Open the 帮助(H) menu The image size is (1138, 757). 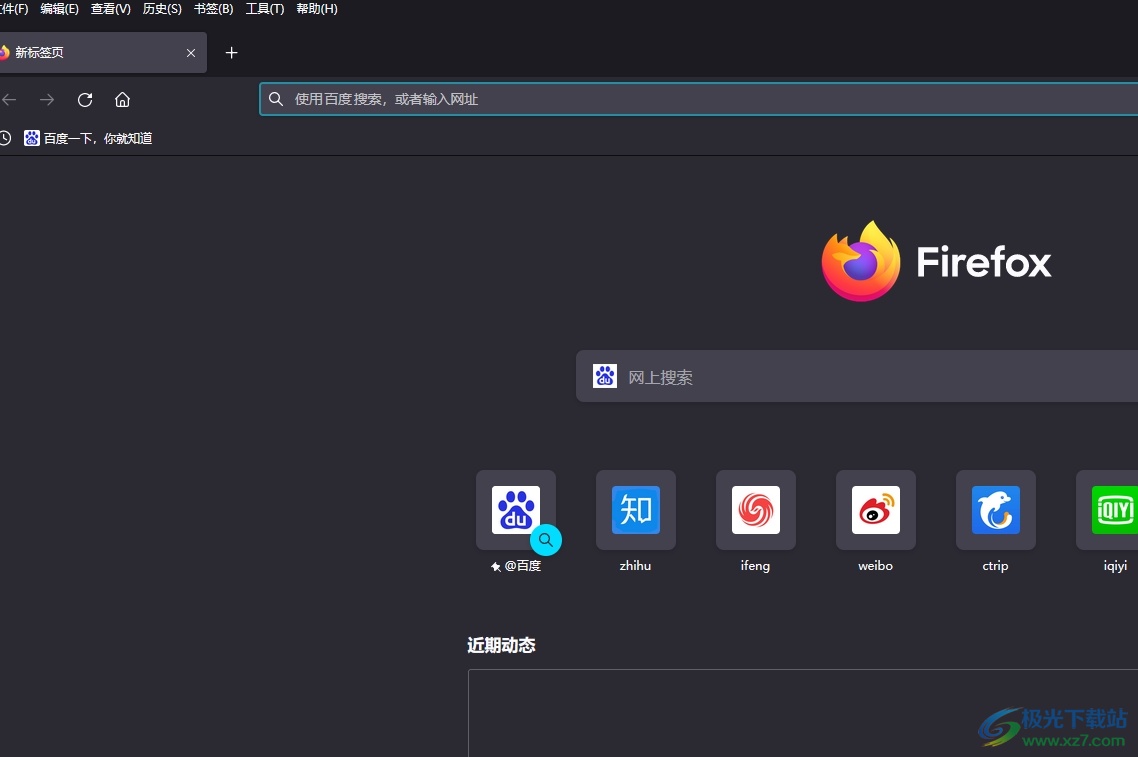click(316, 9)
